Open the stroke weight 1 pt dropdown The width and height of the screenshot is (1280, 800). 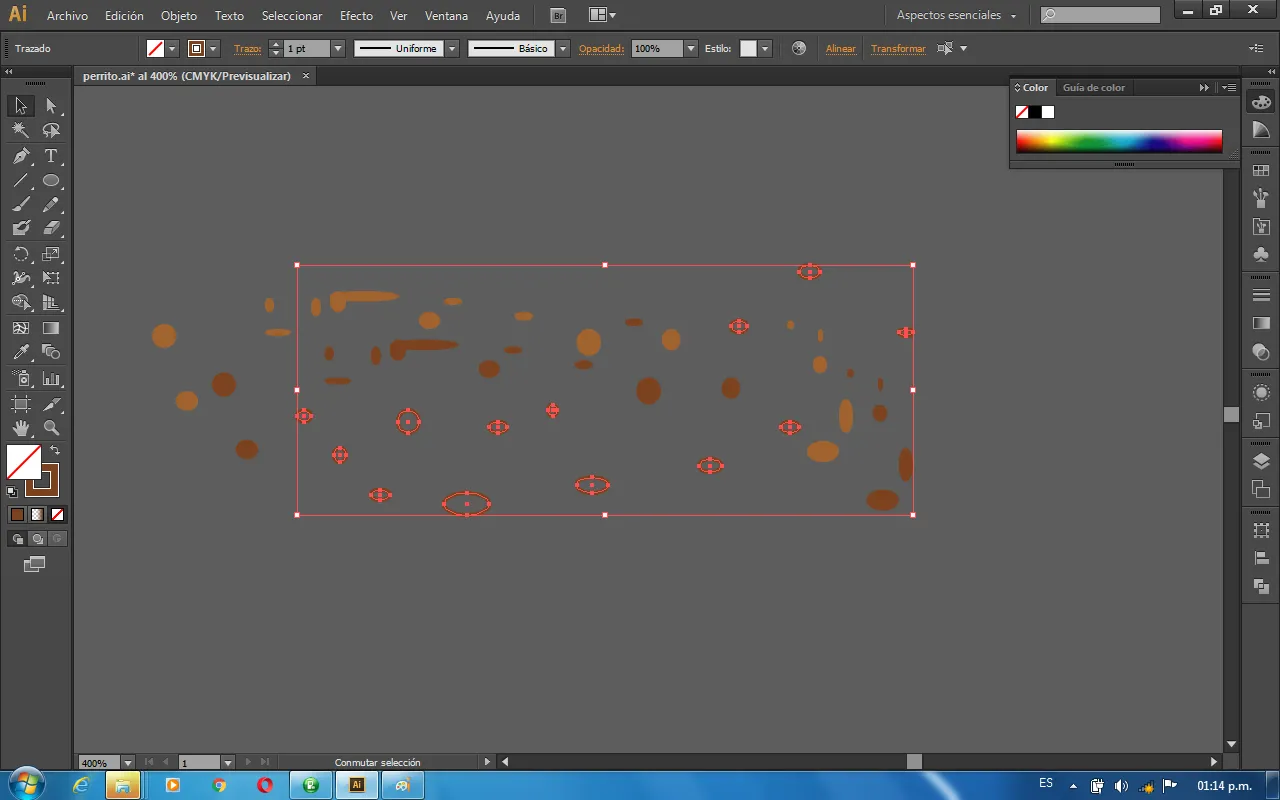pyautogui.click(x=338, y=48)
